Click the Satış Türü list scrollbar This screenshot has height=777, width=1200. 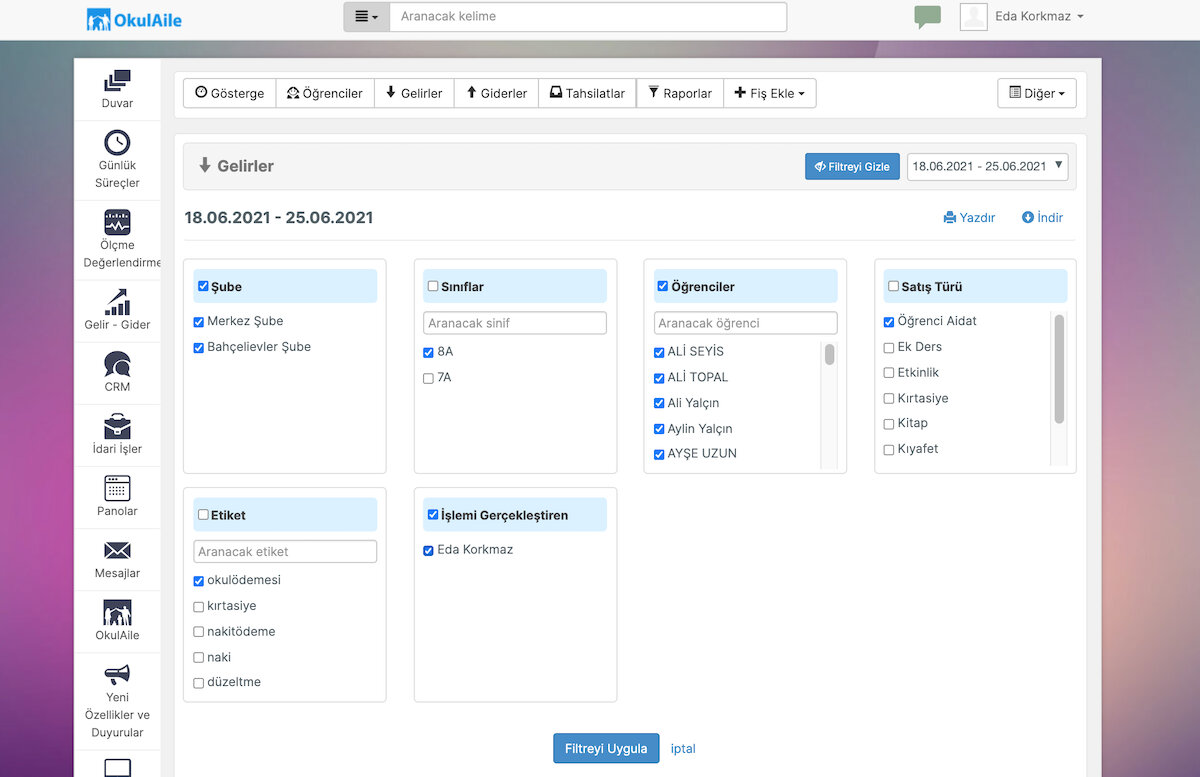1059,369
